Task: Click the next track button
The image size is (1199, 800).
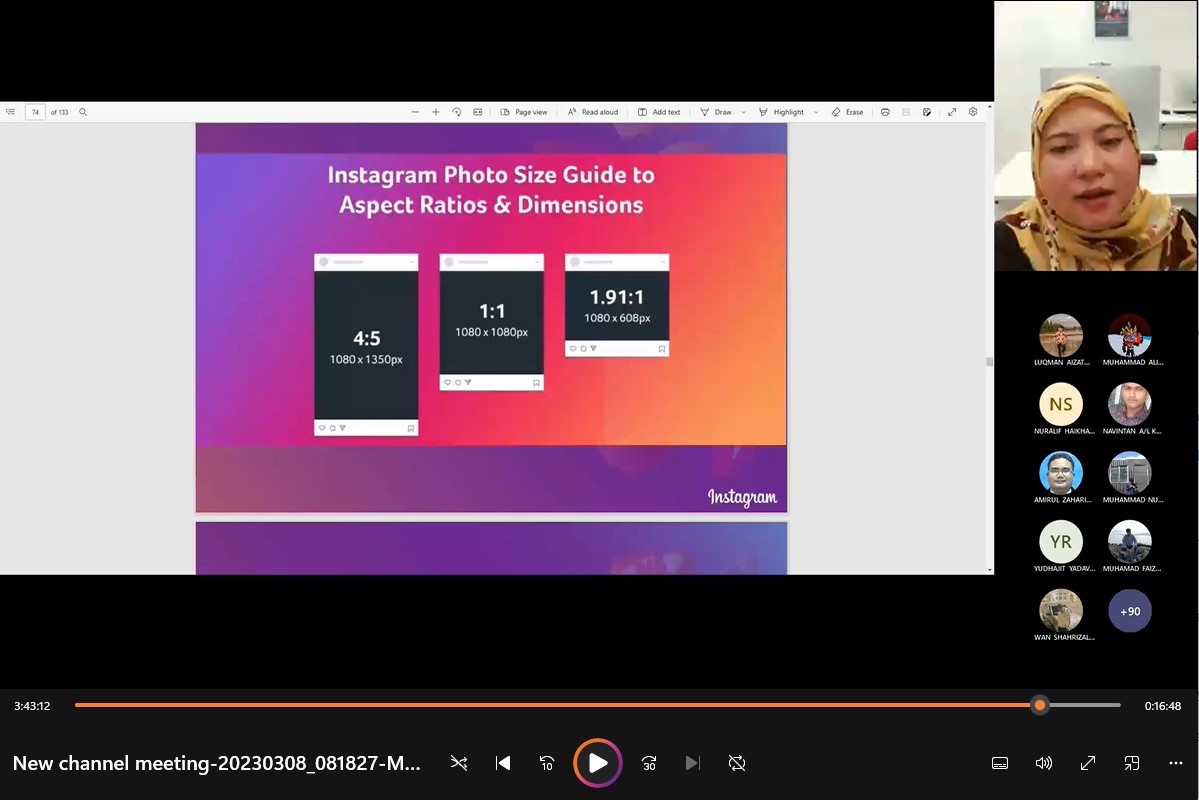Action: (693, 763)
